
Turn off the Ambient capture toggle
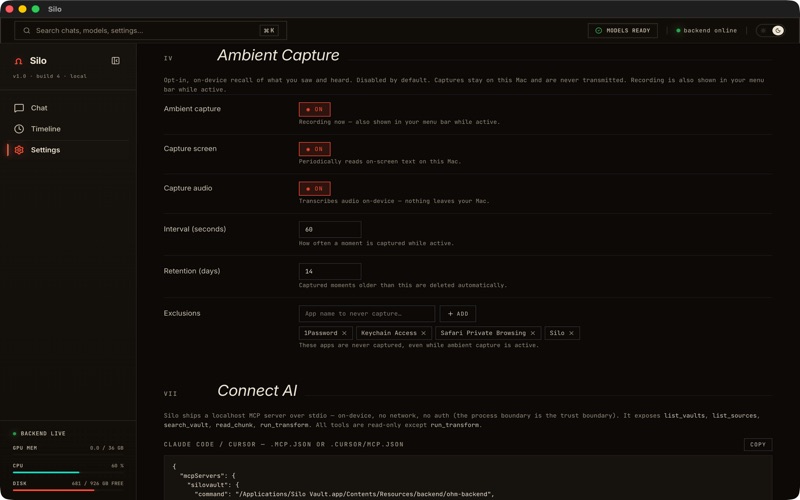coord(314,109)
